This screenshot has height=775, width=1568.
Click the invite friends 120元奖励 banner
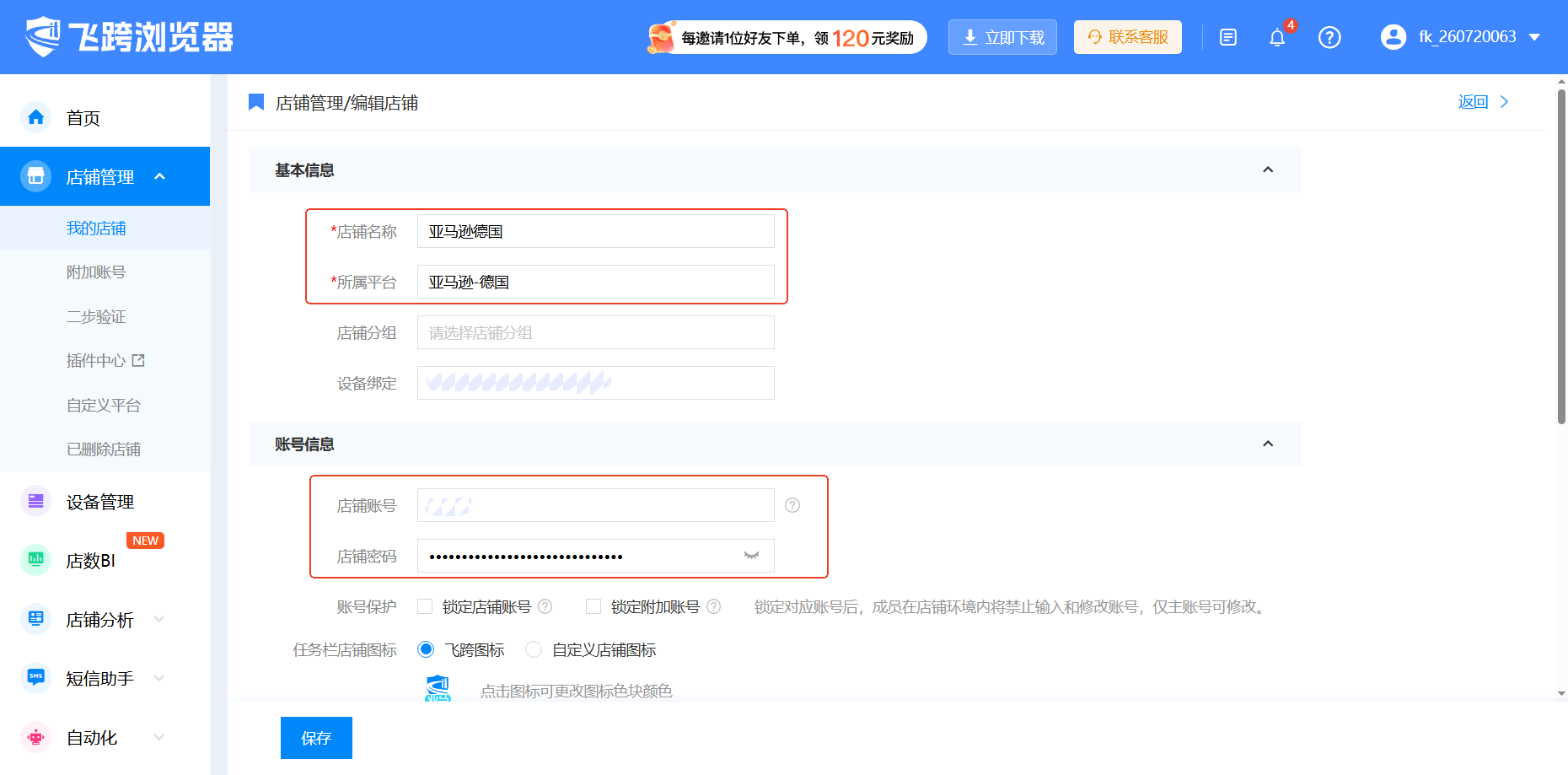pyautogui.click(x=786, y=37)
